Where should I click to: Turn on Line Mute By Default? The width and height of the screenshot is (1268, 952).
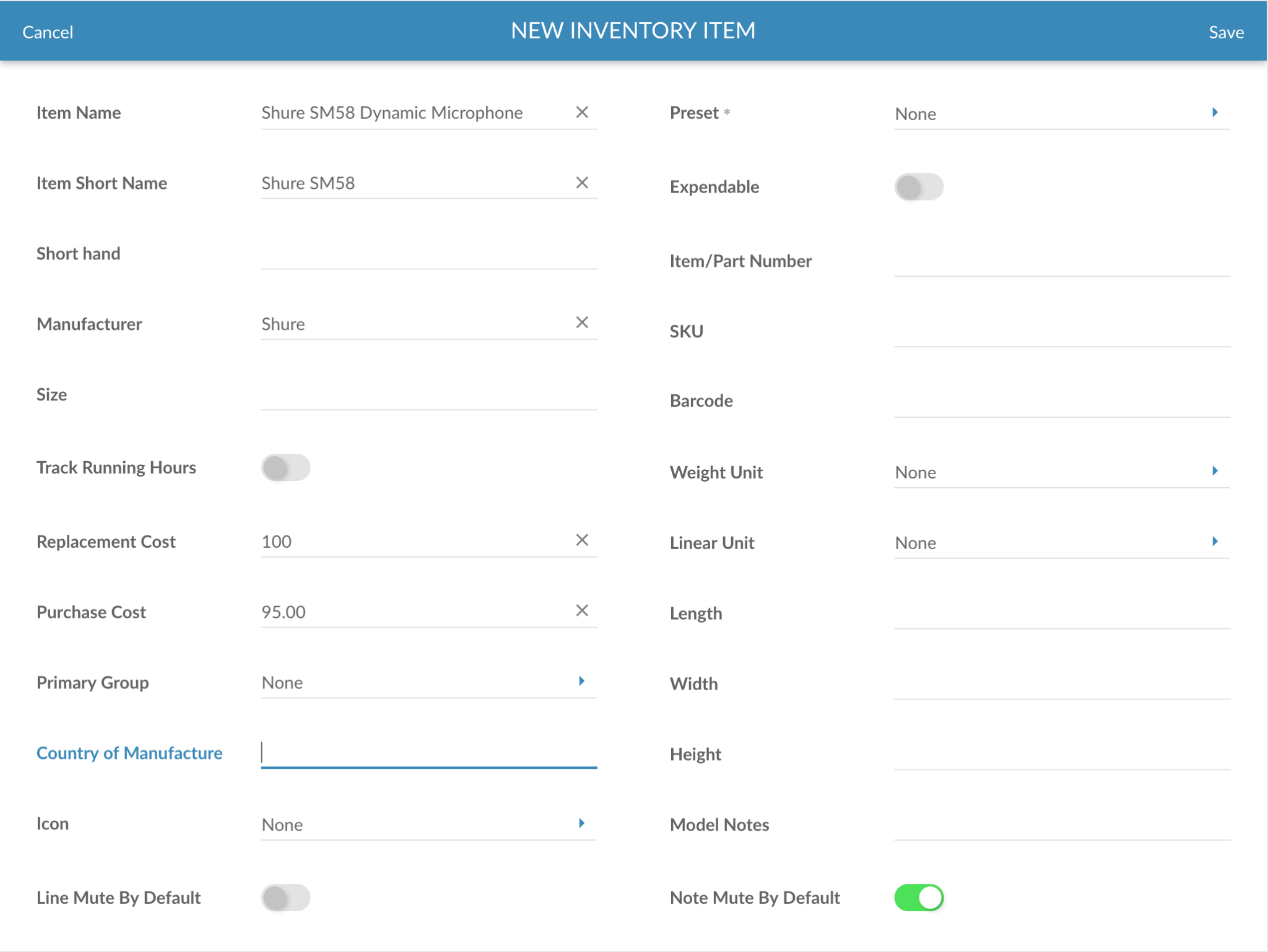[x=285, y=898]
